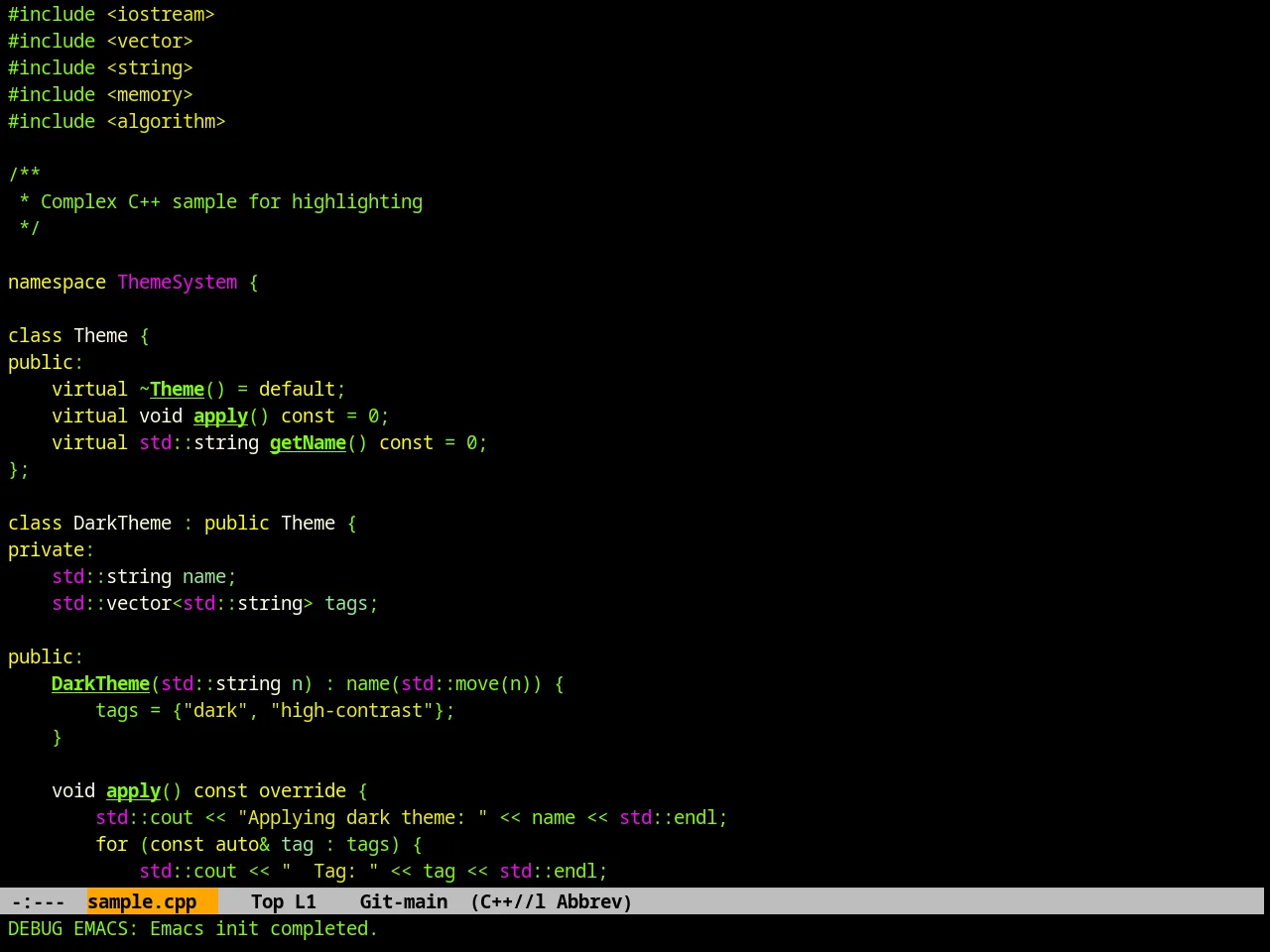1270x952 pixels.
Task: Click the 'getName' function name
Action: click(308, 442)
